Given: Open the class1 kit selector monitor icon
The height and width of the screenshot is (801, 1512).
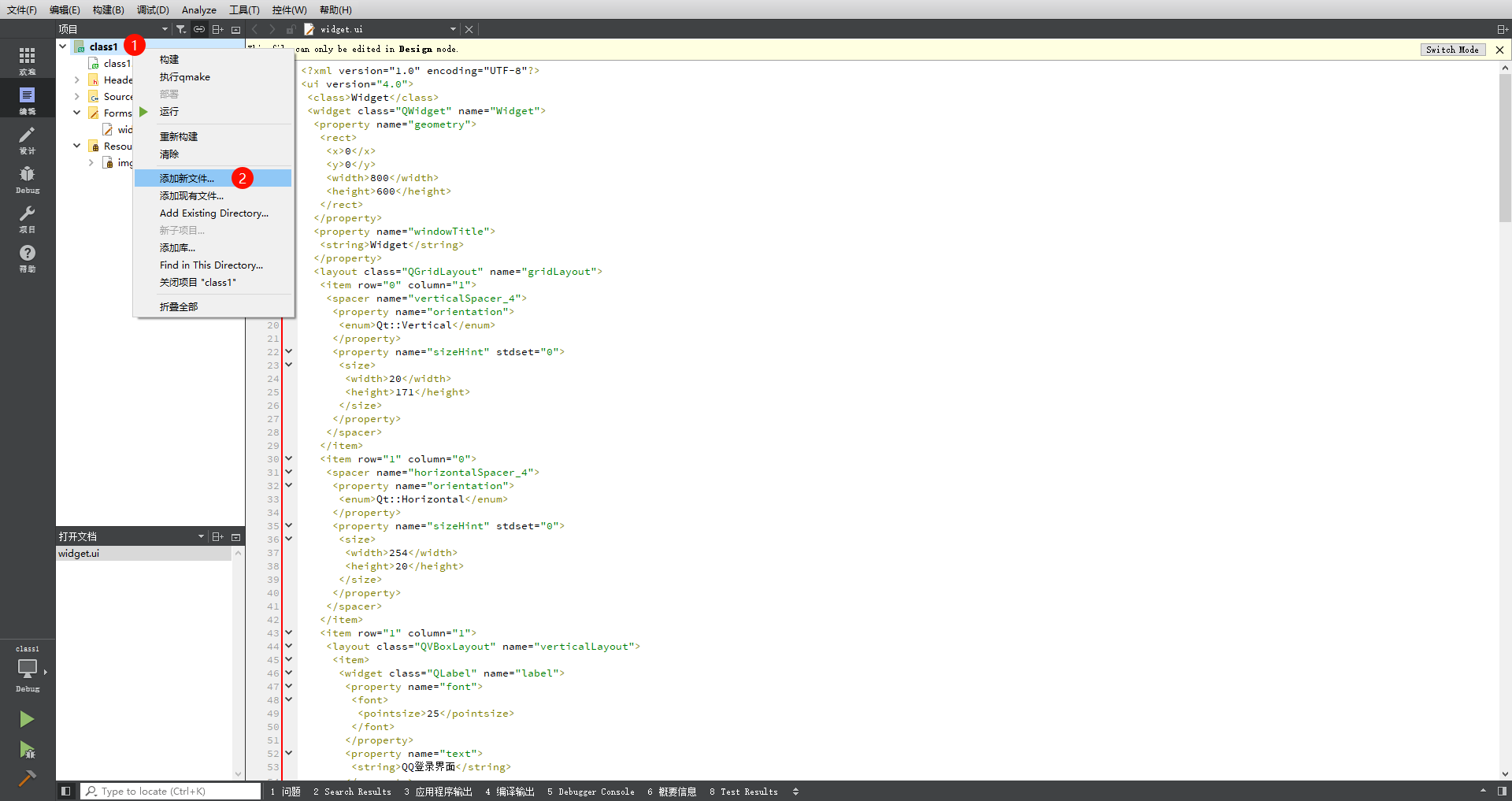Looking at the screenshot, I should (x=28, y=669).
